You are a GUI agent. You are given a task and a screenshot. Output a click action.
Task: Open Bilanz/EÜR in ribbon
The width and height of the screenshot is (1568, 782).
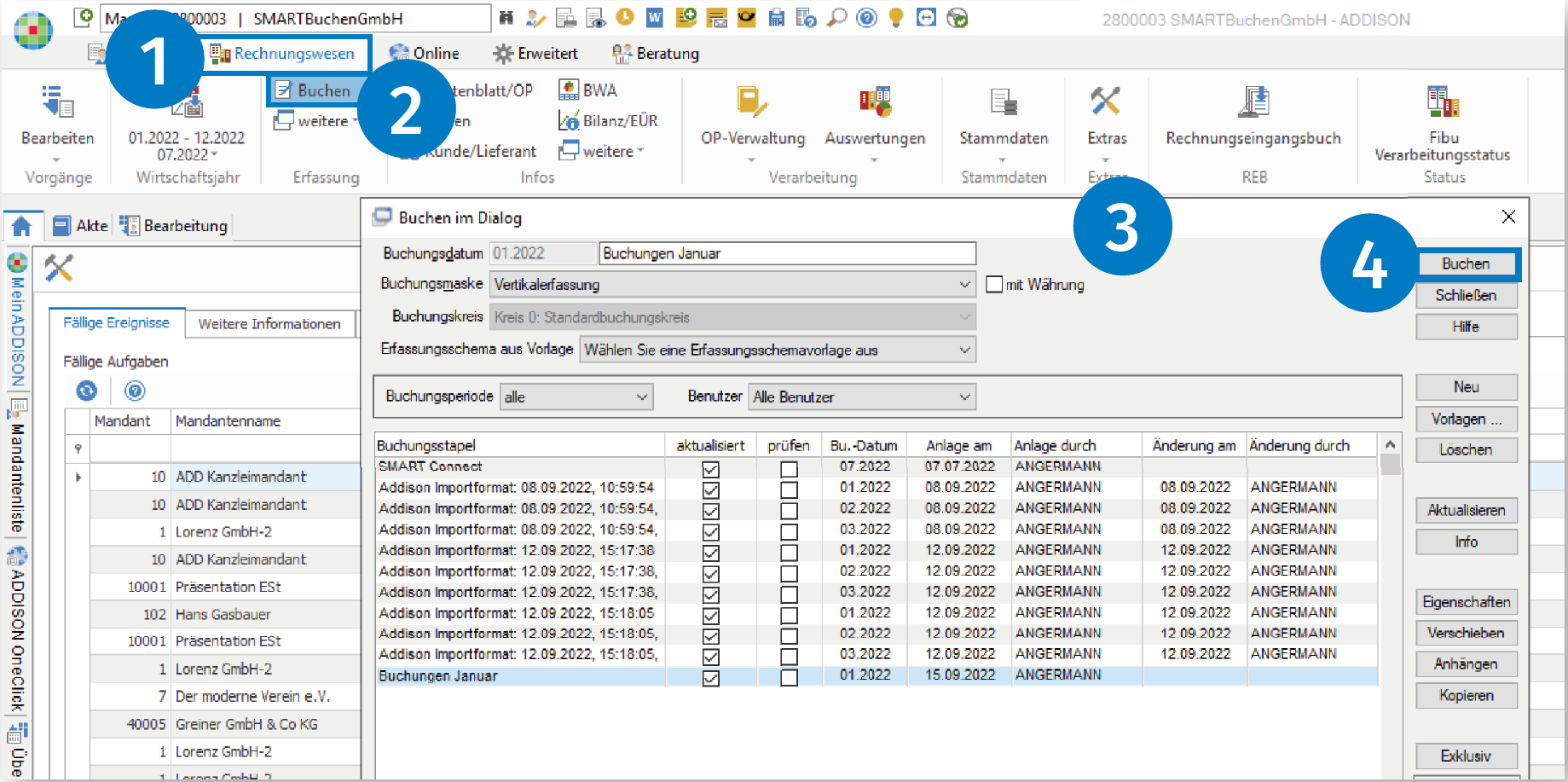(x=608, y=121)
